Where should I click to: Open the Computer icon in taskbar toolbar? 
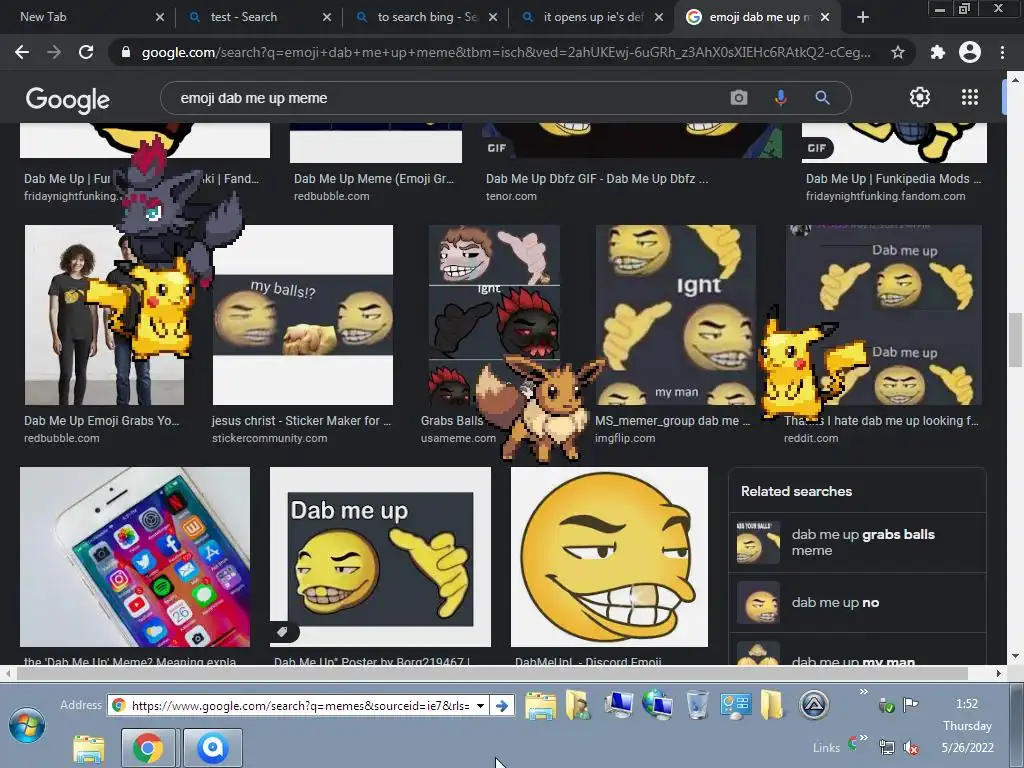[618, 705]
